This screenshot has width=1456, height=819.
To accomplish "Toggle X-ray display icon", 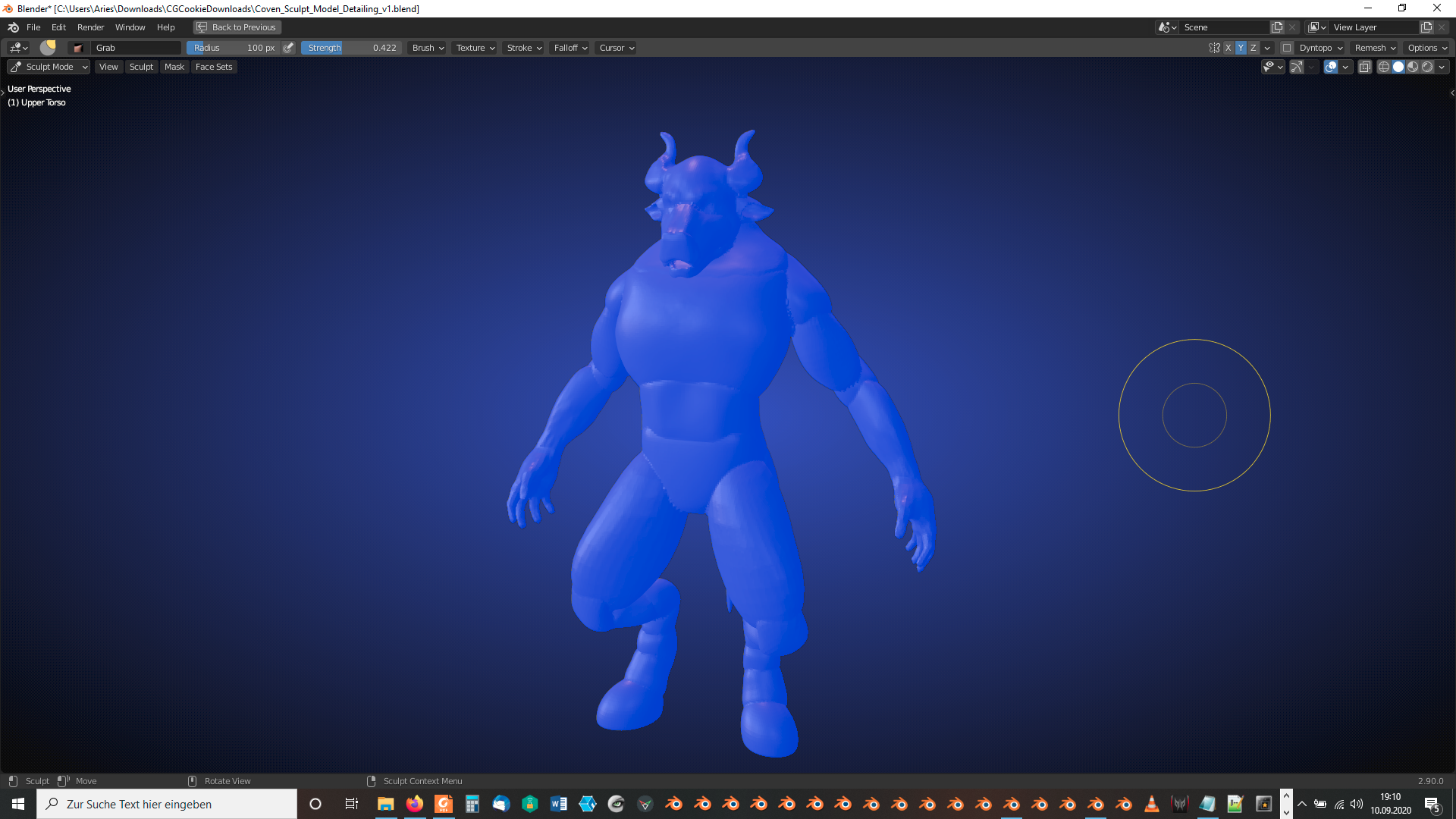I will point(1365,67).
